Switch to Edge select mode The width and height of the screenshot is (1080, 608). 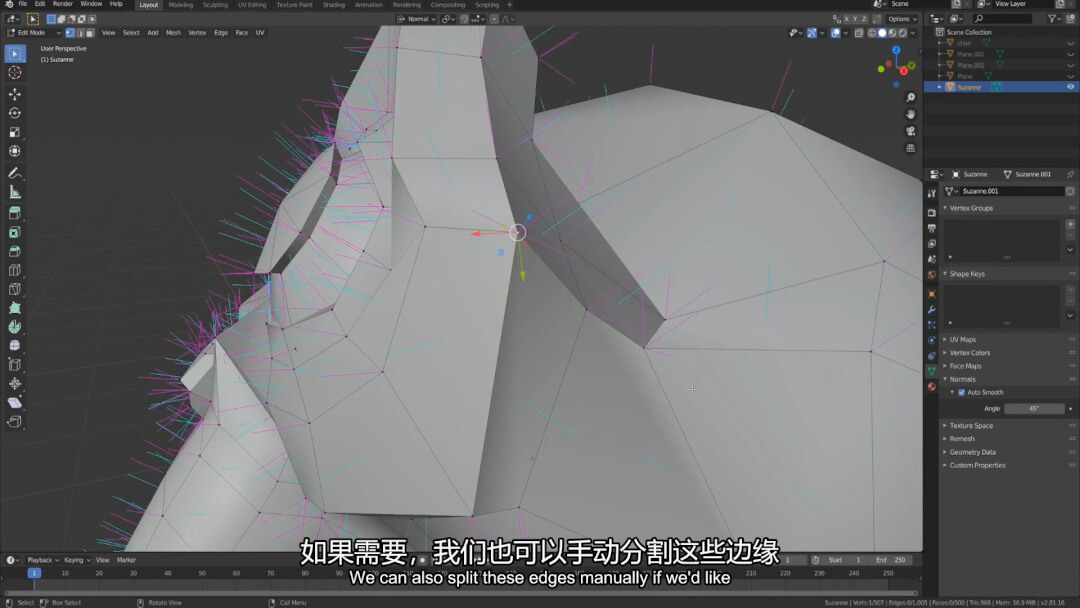(x=80, y=32)
